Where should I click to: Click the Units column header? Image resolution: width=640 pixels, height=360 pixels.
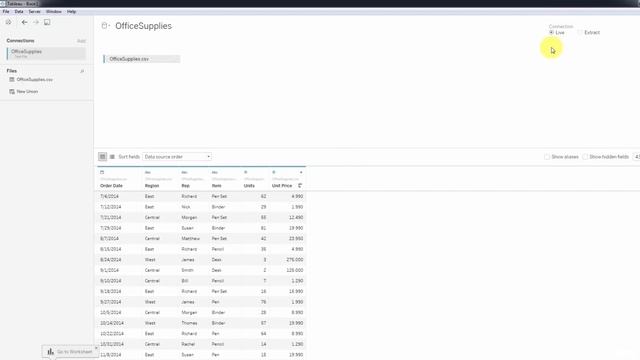(x=249, y=186)
